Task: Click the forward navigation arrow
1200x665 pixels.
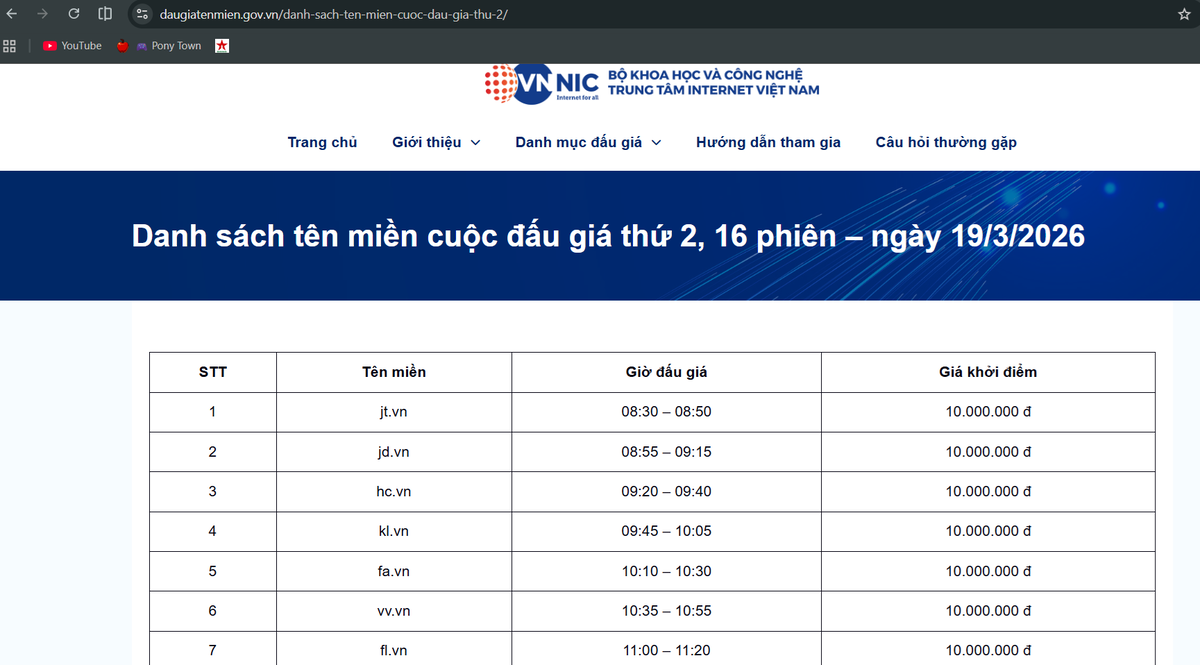Action: [41, 14]
